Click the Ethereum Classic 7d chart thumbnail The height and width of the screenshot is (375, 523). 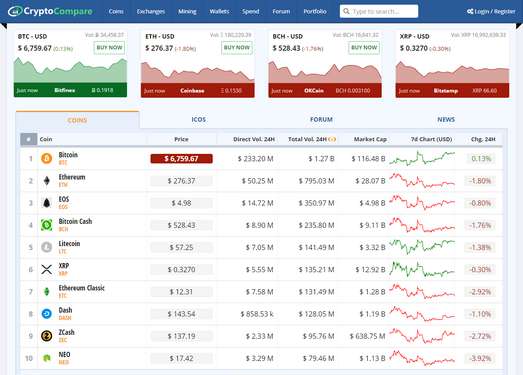[422, 291]
